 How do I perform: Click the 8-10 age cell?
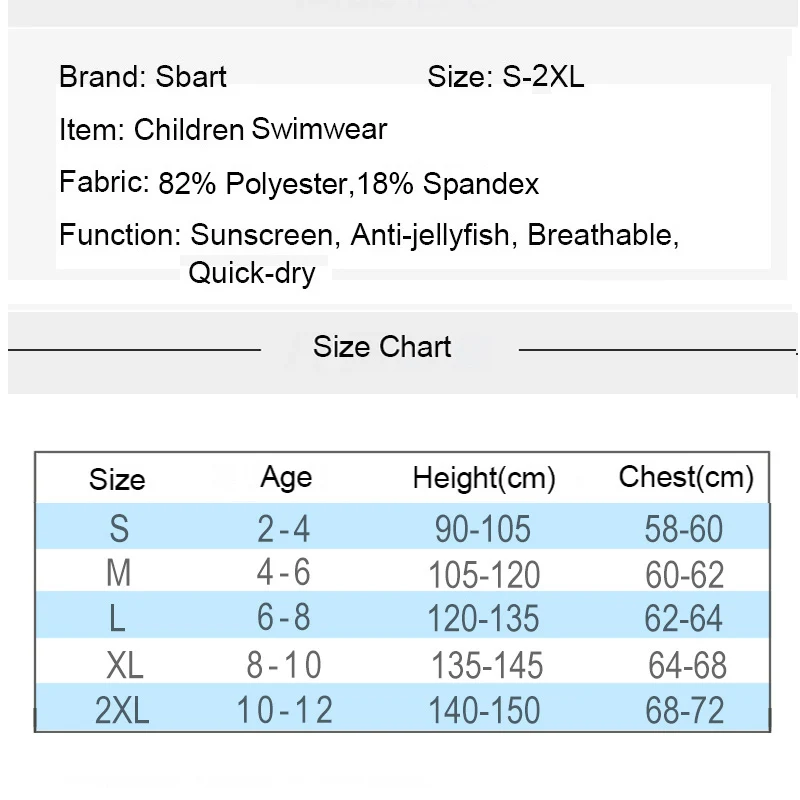[284, 665]
